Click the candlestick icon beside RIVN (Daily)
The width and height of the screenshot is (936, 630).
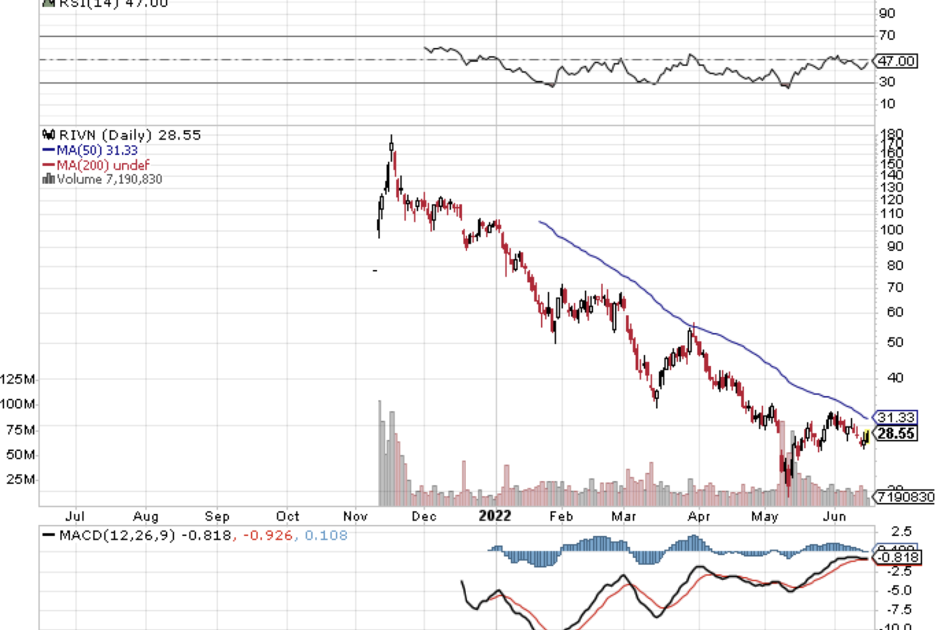tap(46, 134)
